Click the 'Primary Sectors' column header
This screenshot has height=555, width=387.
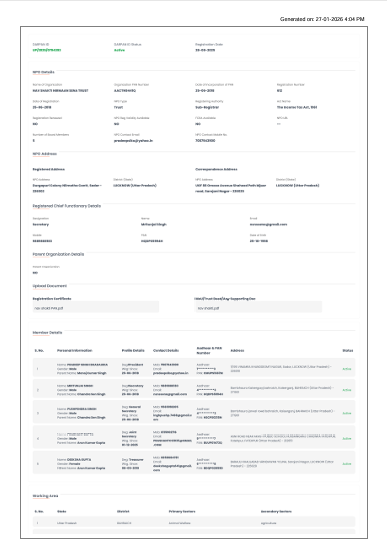(182, 511)
